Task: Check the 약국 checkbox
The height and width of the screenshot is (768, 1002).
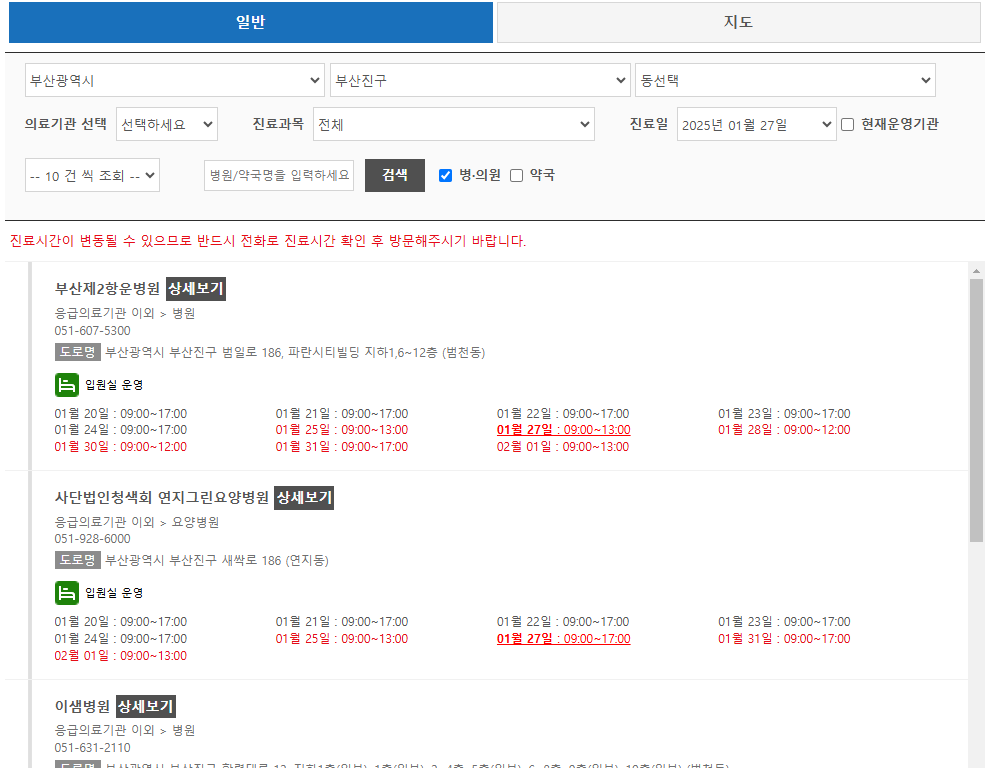Action: pos(516,176)
